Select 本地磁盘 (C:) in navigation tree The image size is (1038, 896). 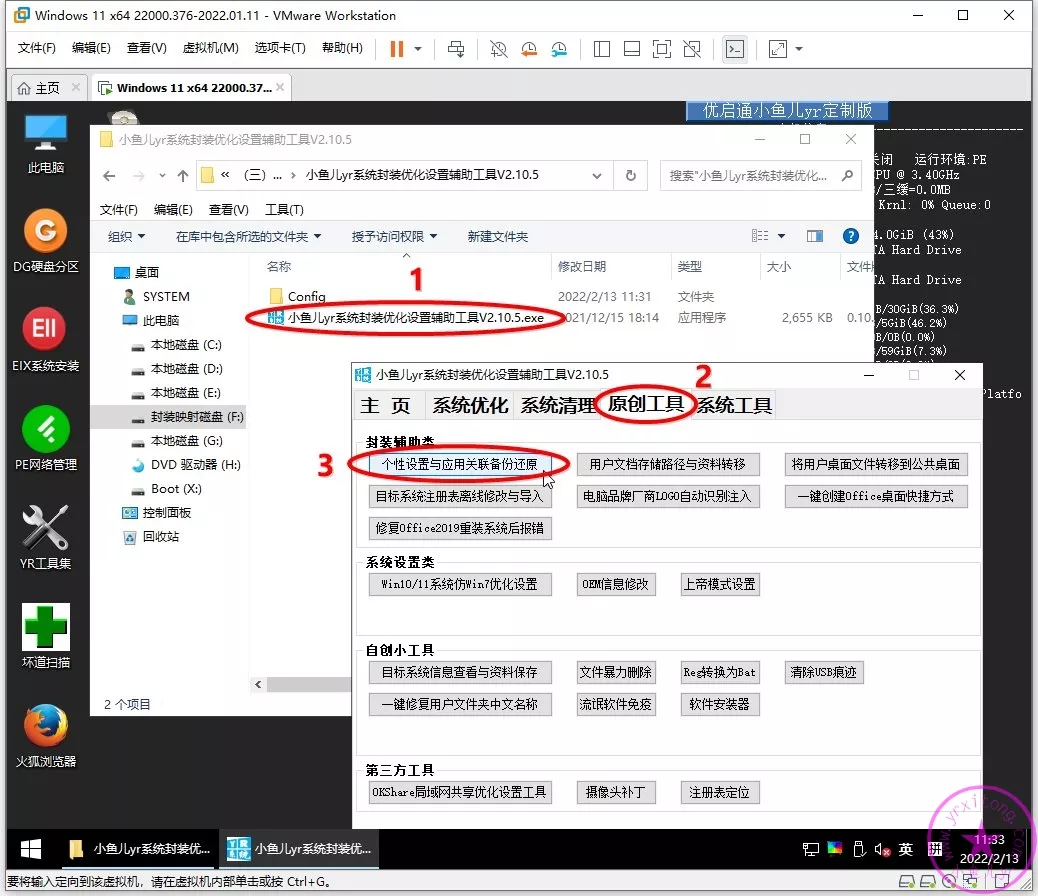click(185, 345)
